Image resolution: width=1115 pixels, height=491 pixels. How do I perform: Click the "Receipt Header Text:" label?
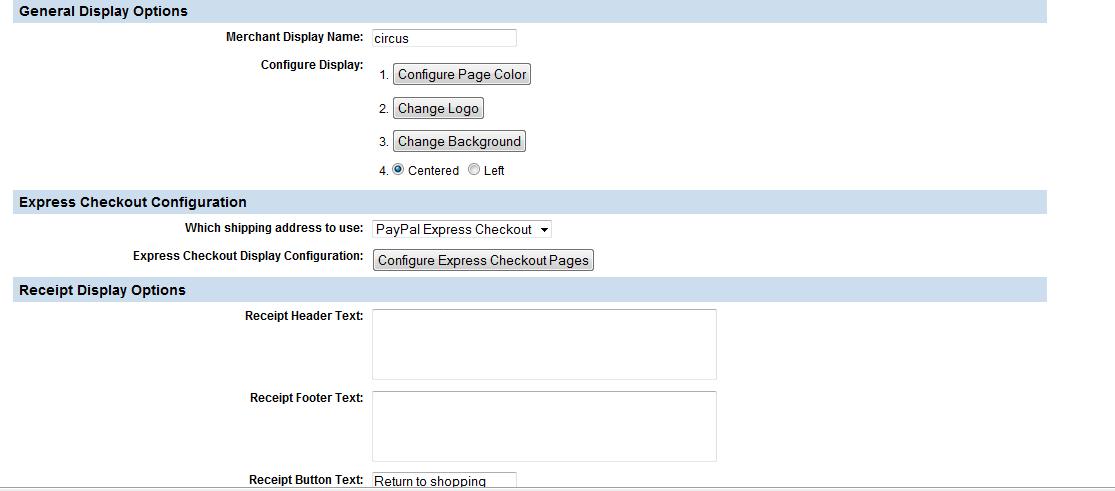(304, 316)
